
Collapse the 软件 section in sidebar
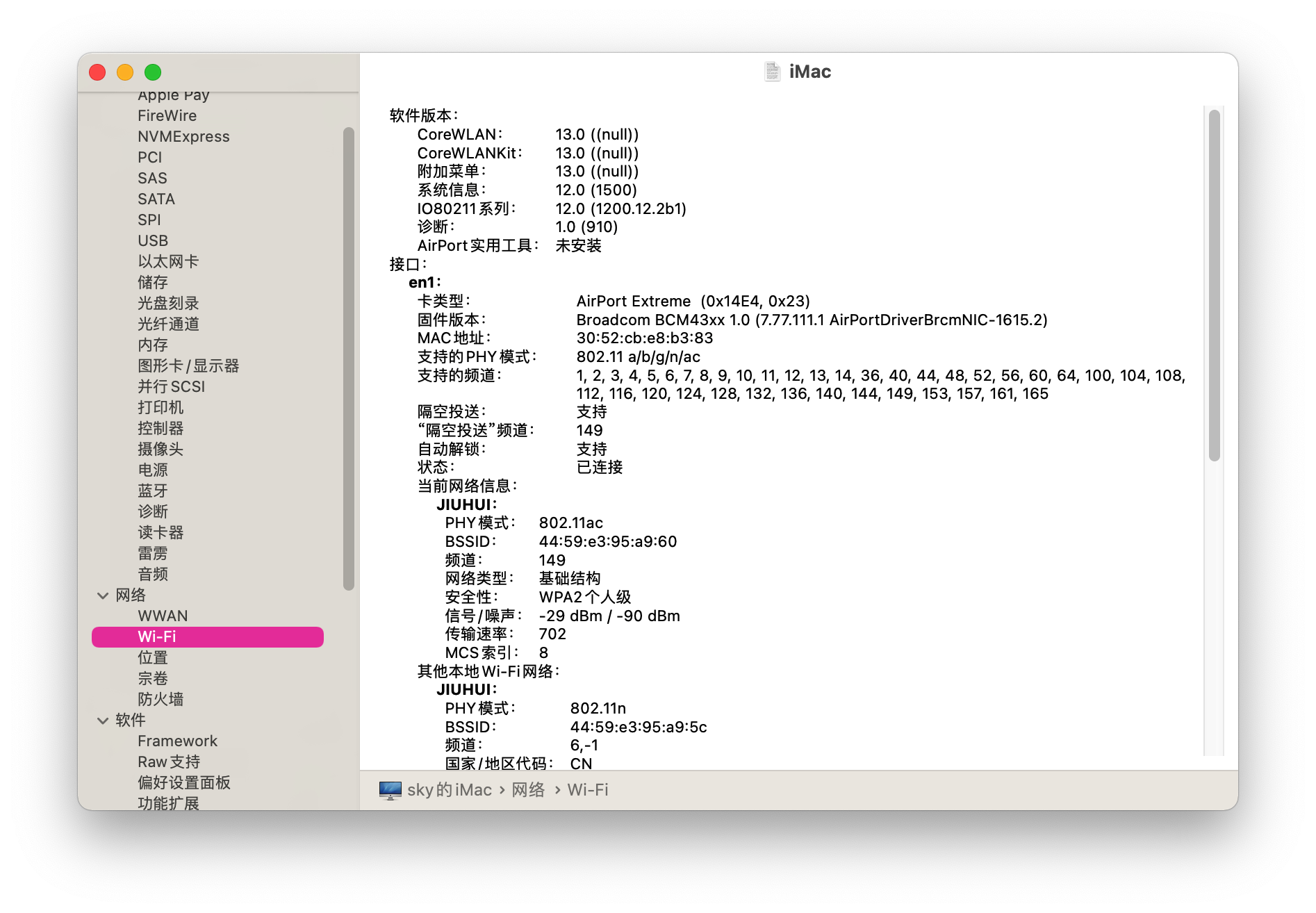point(103,721)
